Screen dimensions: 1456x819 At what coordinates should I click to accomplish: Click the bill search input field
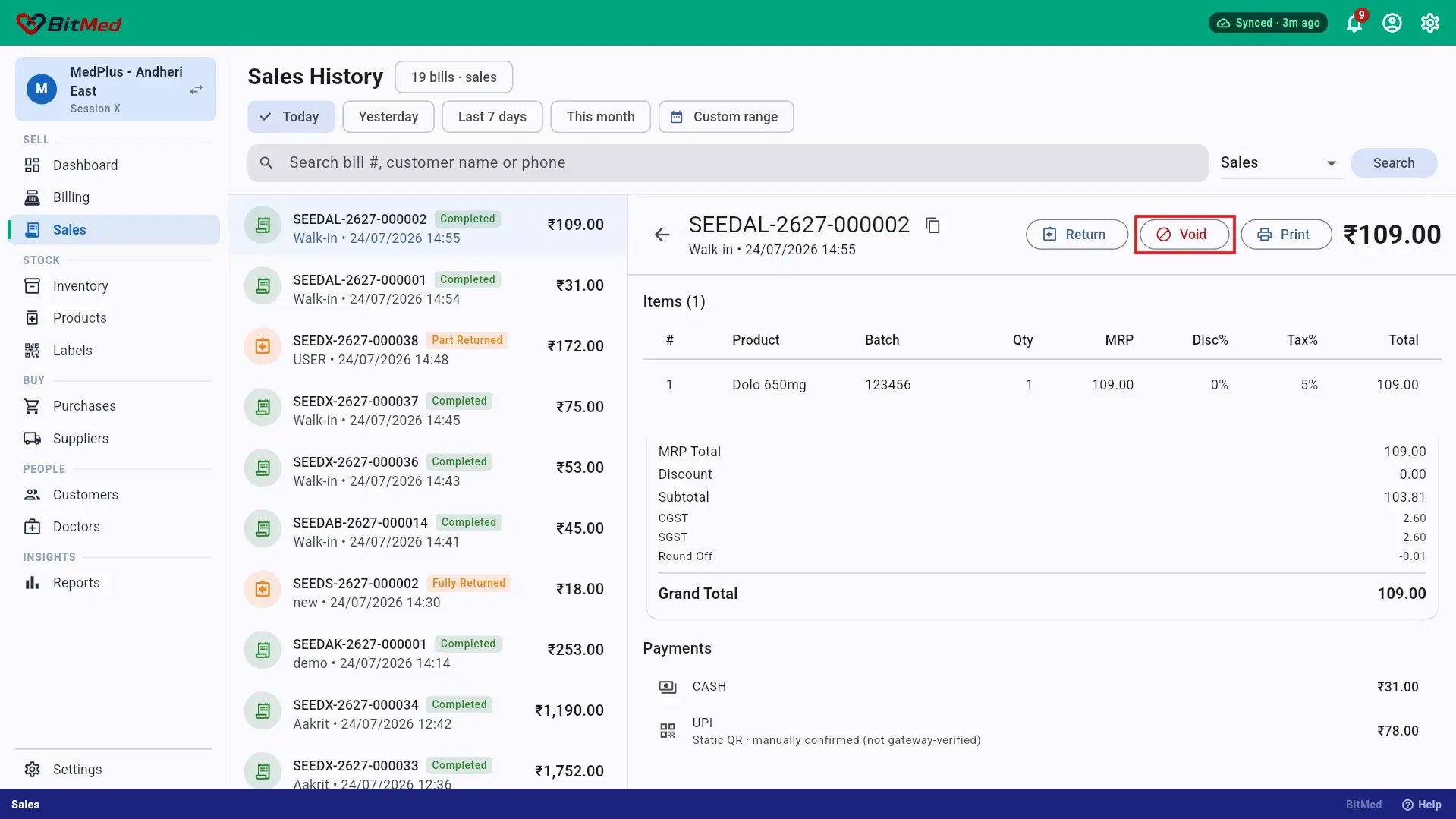point(728,163)
